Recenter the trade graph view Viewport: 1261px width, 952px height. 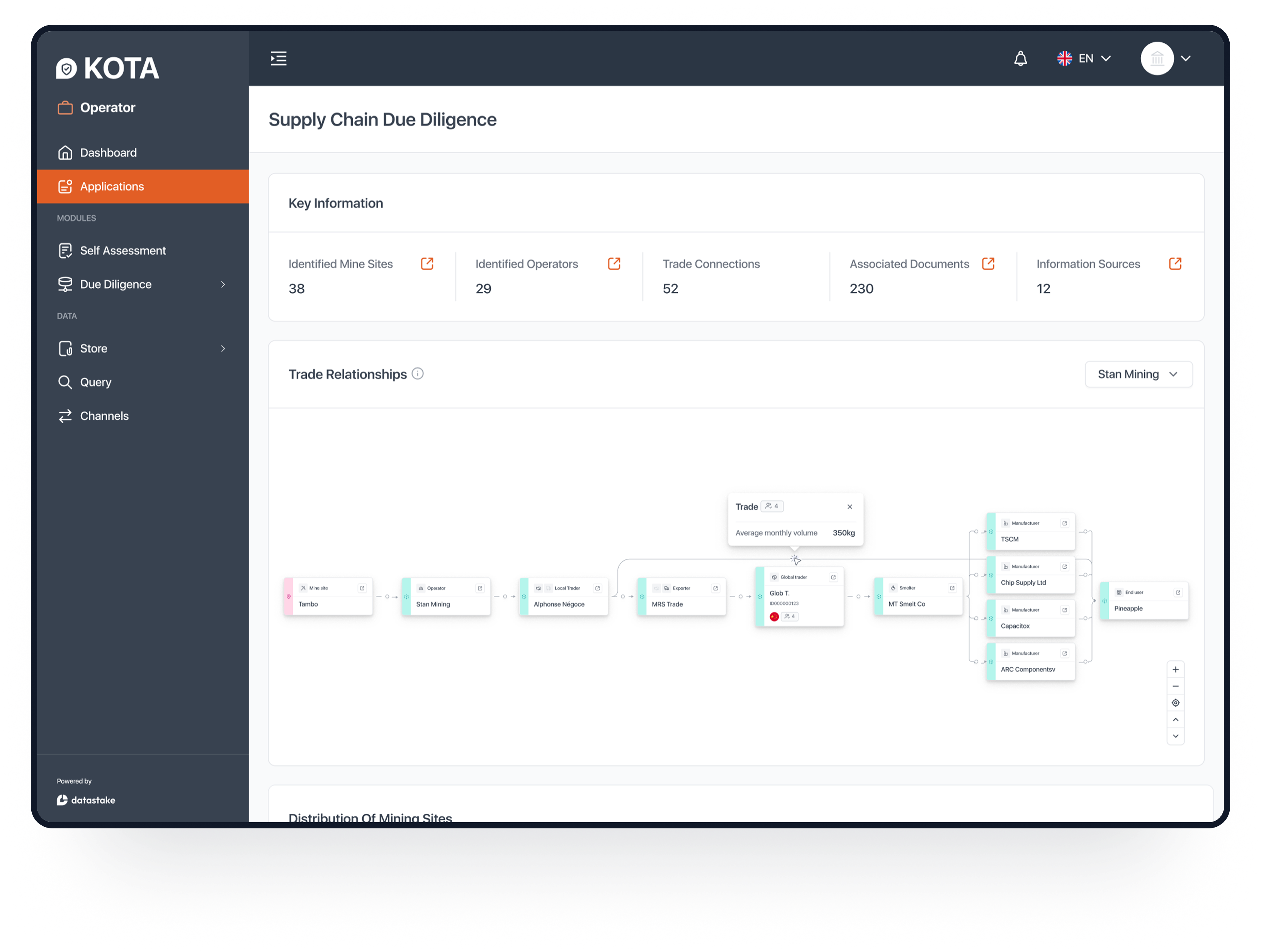[1176, 703]
